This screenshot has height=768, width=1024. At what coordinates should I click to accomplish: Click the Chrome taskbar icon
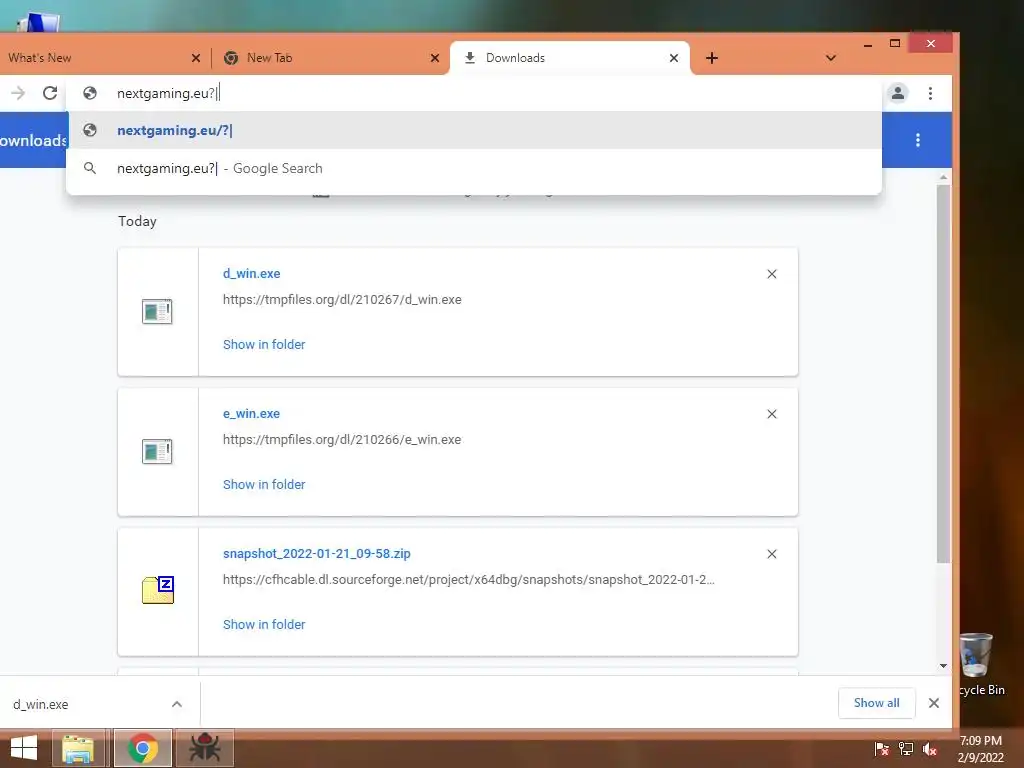click(143, 748)
